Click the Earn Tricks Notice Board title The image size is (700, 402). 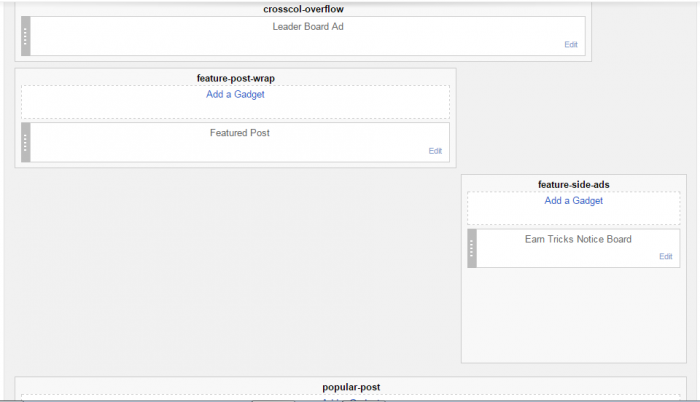pos(578,239)
